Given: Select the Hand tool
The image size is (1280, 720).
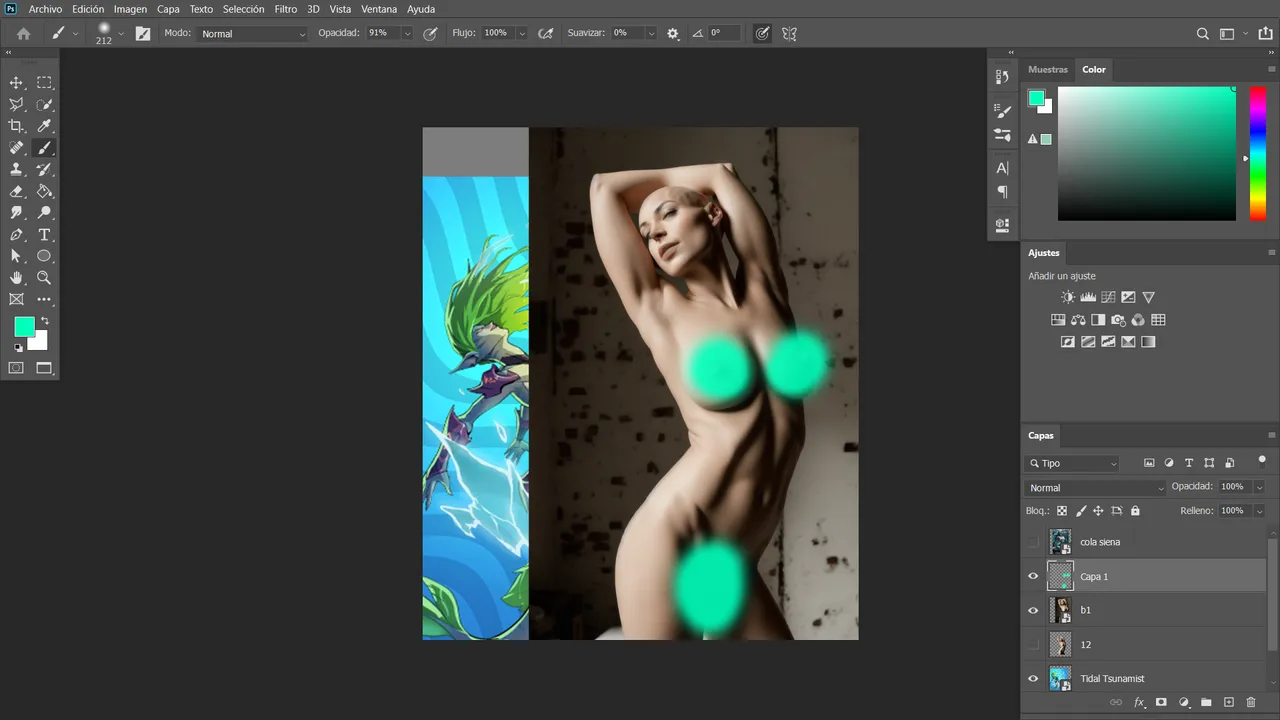Looking at the screenshot, I should click(x=16, y=278).
